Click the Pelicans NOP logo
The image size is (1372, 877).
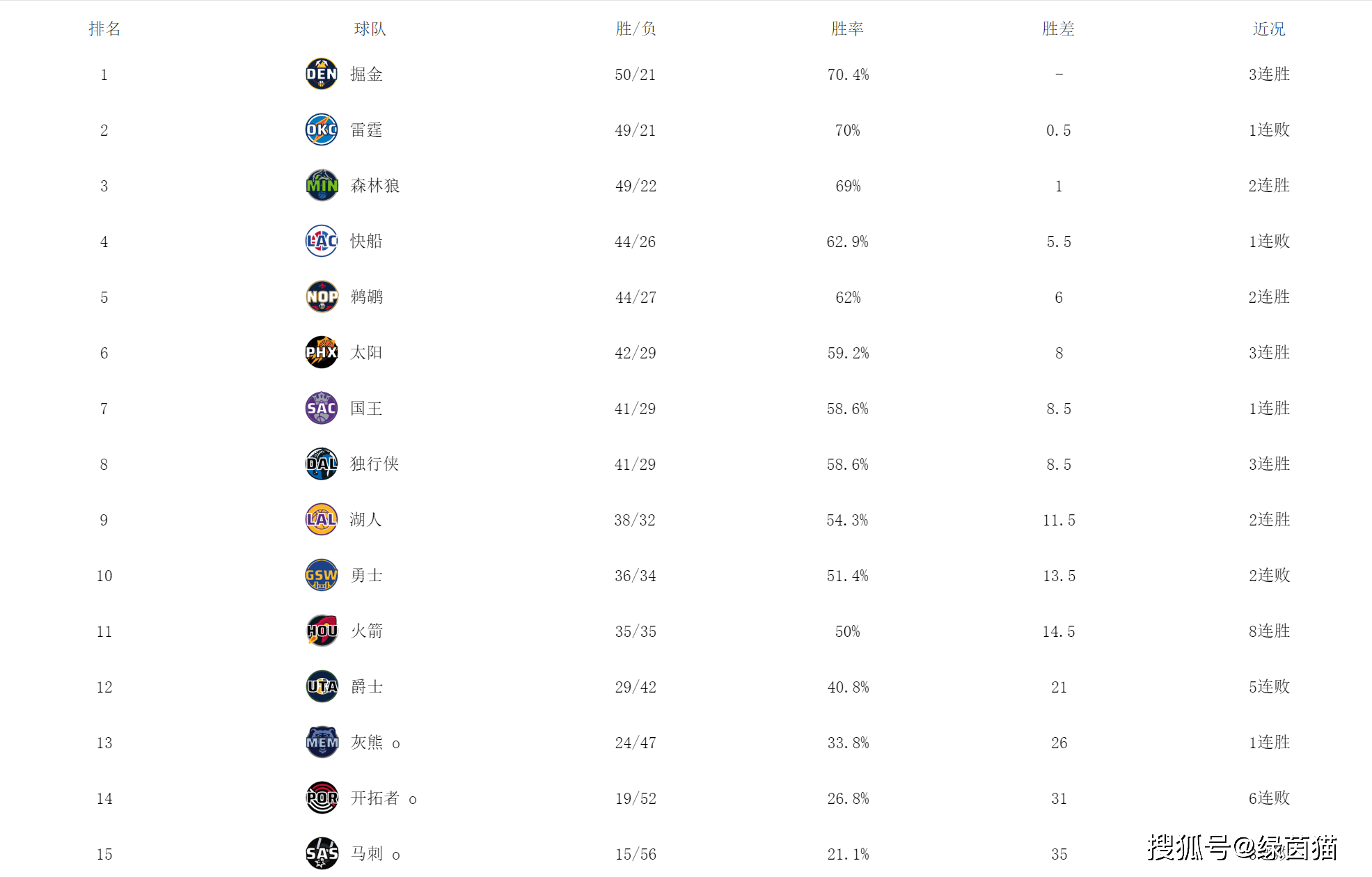(x=322, y=297)
